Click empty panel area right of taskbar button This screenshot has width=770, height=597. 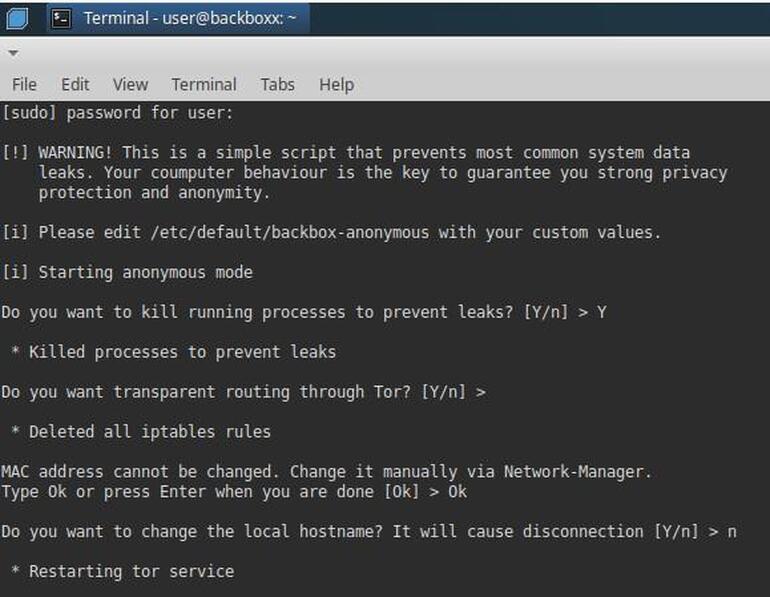[x=539, y=19]
